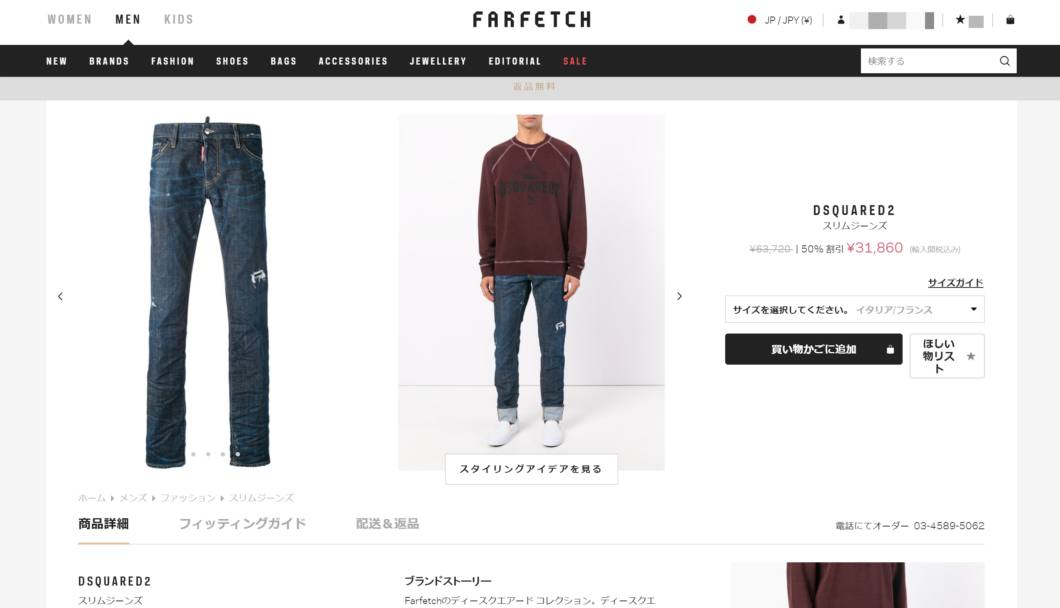The image size is (1060, 608).
Task: Click 買い物かごに追加 button
Action: 813,349
